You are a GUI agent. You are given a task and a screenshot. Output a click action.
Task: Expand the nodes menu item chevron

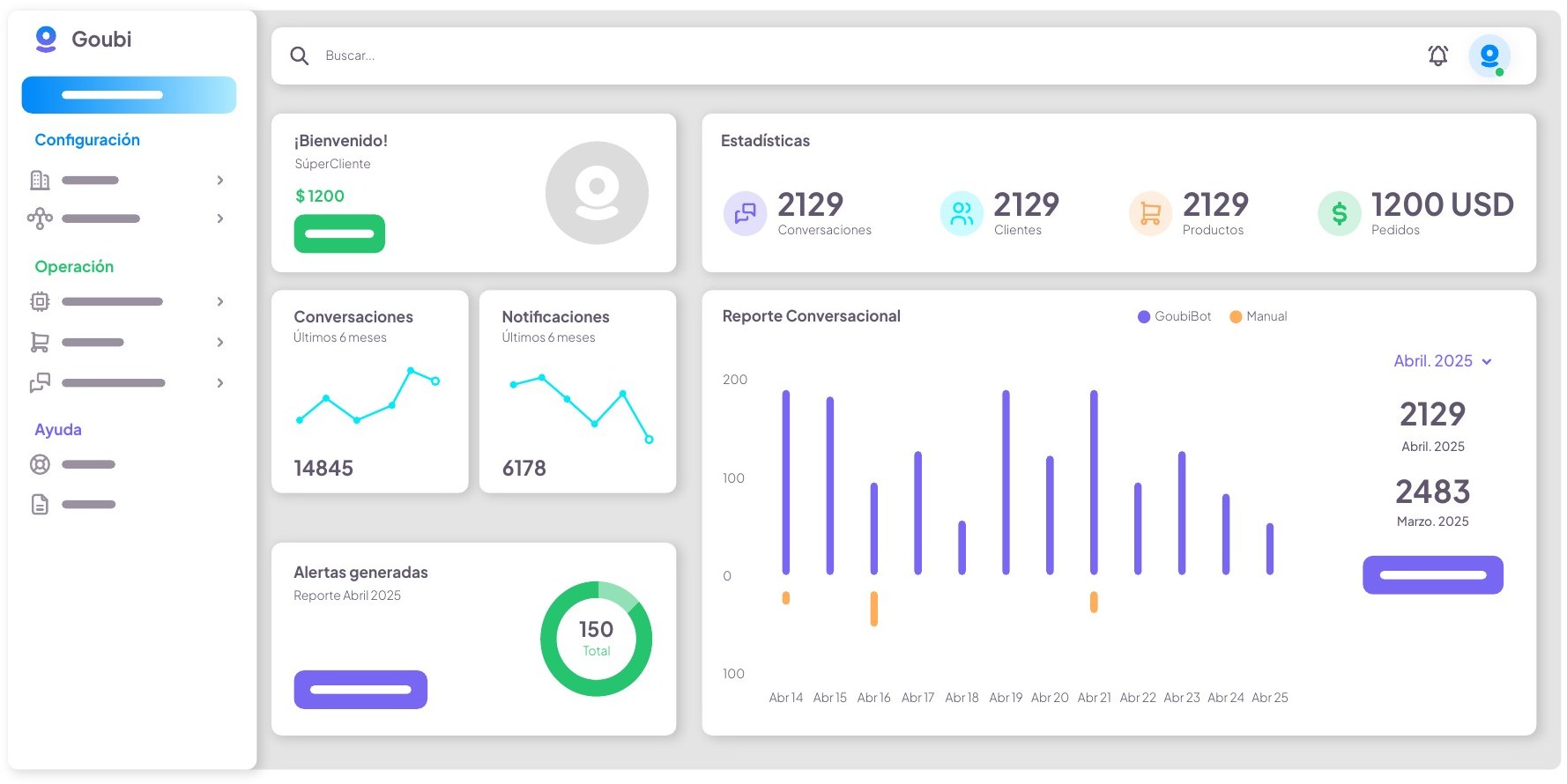pyautogui.click(x=220, y=218)
